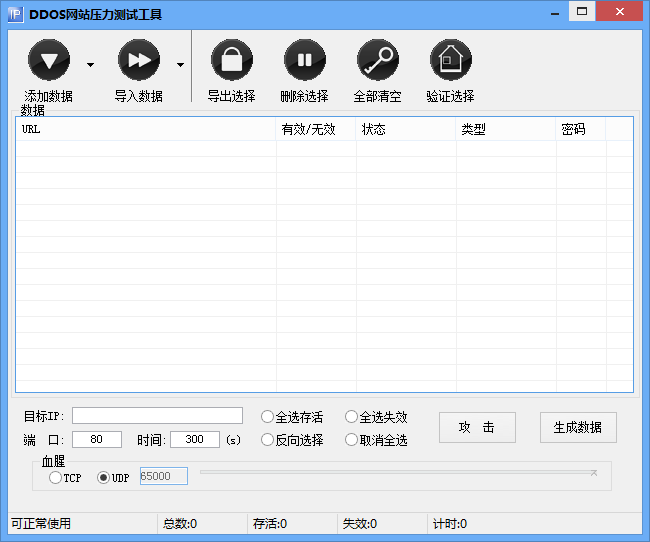Click the 生成数据 button
650x542 pixels.
point(578,428)
